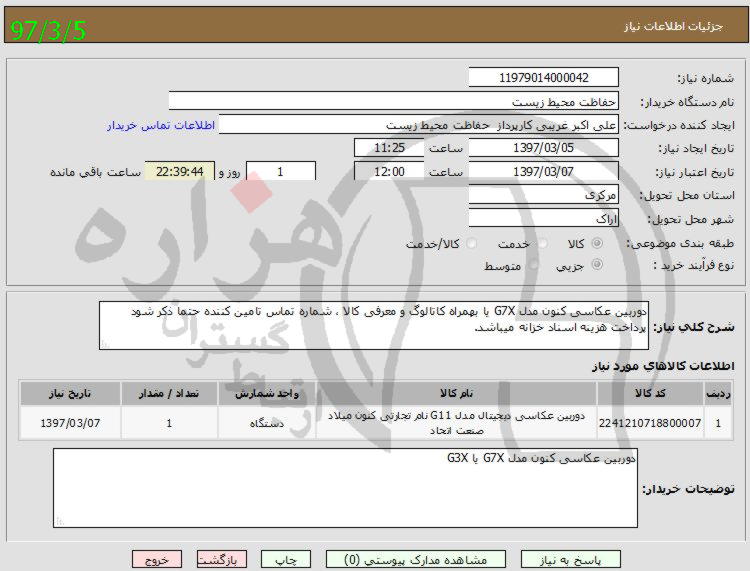Screen dimensions: 750x571
Task: Click item name cell with G11 camera
Action: pyautogui.click(x=456, y=423)
